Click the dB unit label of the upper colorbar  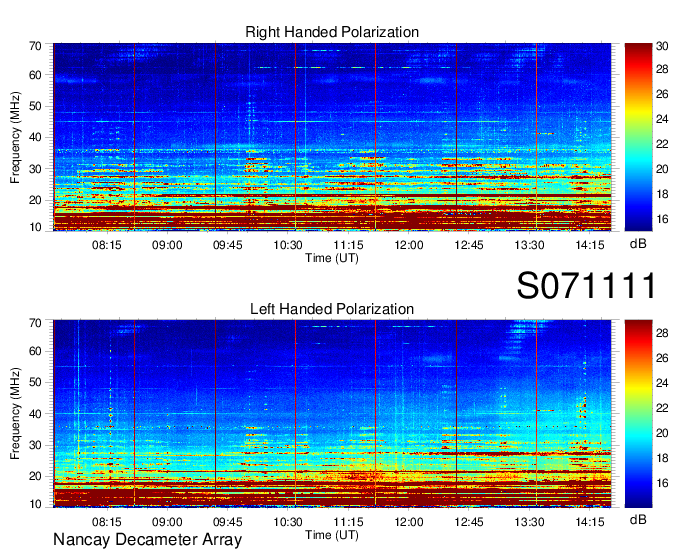tap(638, 244)
